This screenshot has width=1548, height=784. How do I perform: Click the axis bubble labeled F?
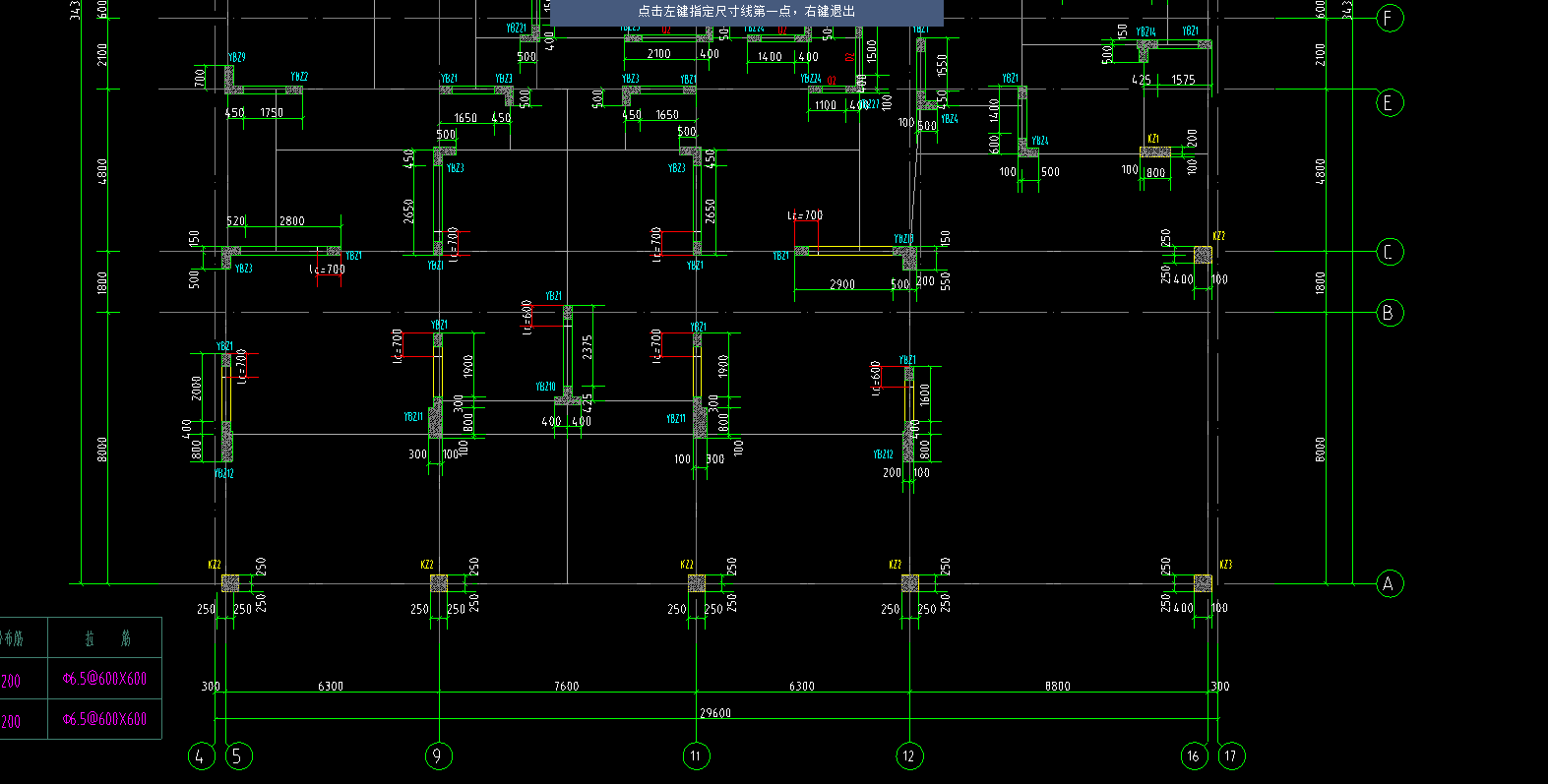(1389, 18)
